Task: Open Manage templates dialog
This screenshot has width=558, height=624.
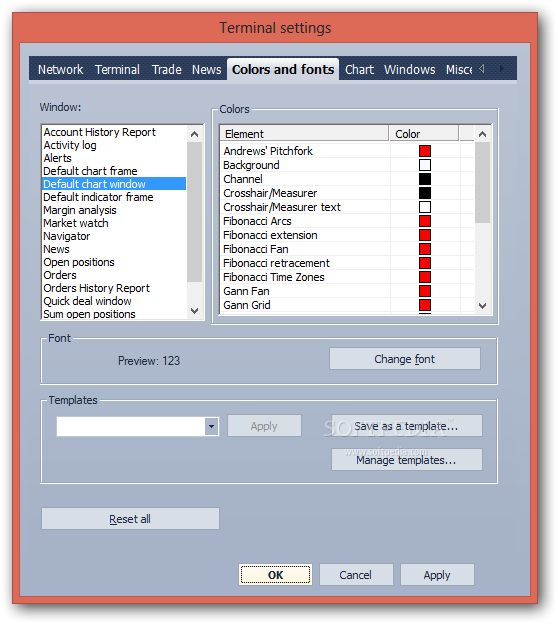Action: tap(407, 460)
